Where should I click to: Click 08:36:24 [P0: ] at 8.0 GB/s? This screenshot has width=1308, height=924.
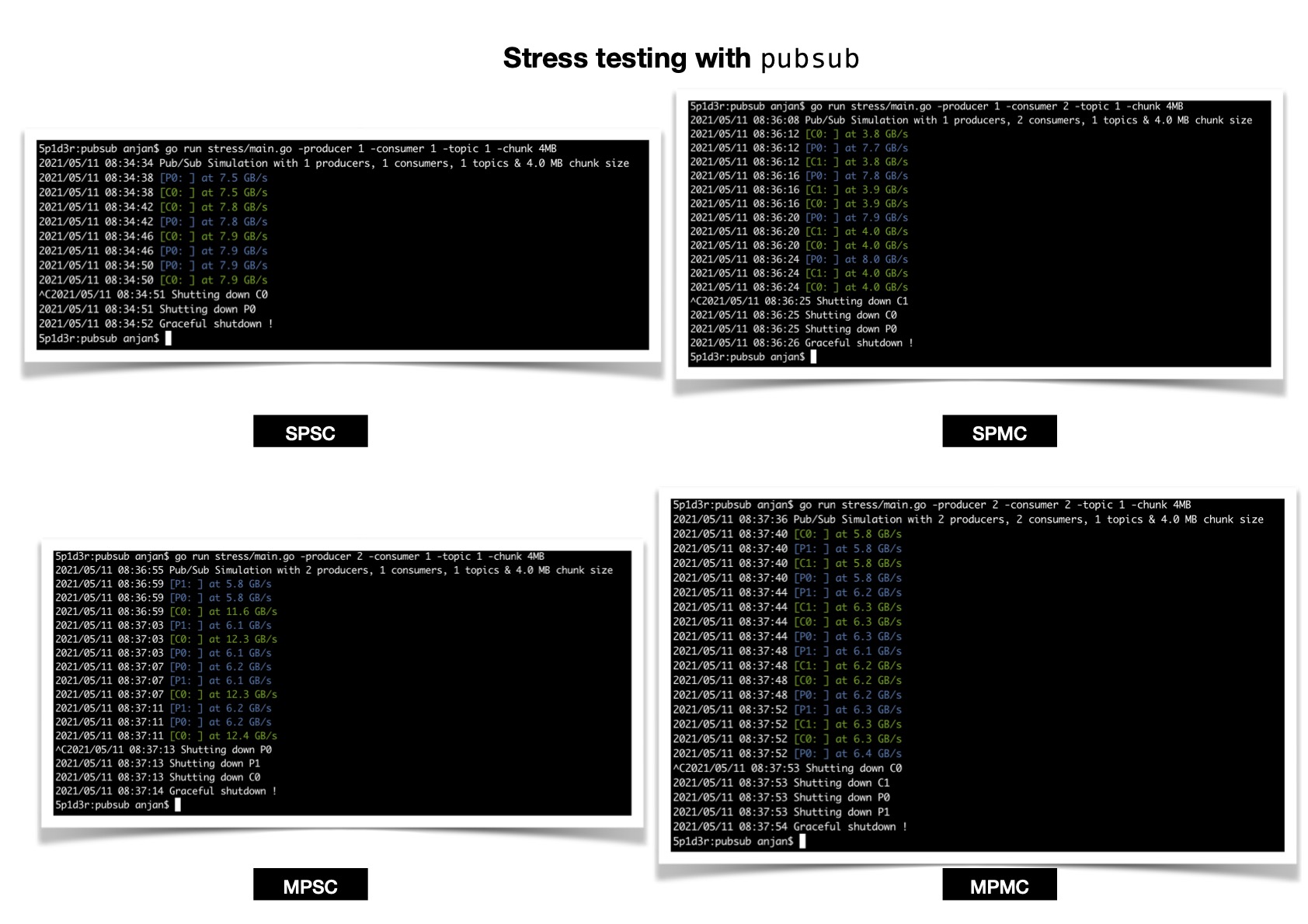coord(799,259)
